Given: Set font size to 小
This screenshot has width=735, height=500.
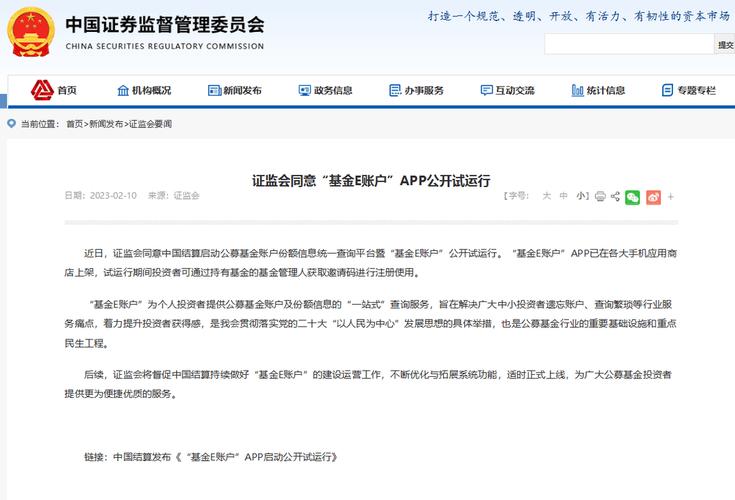Looking at the screenshot, I should click(x=580, y=196).
